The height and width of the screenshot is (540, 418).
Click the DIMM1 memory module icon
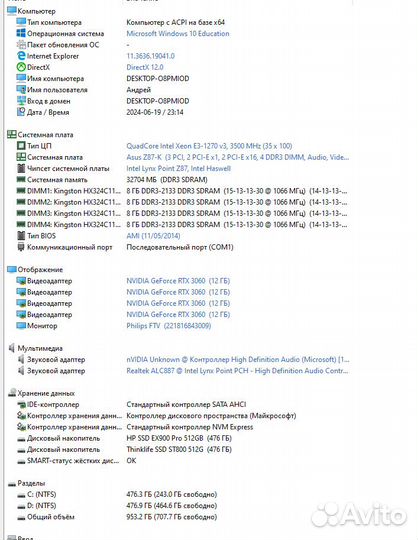tap(21, 190)
